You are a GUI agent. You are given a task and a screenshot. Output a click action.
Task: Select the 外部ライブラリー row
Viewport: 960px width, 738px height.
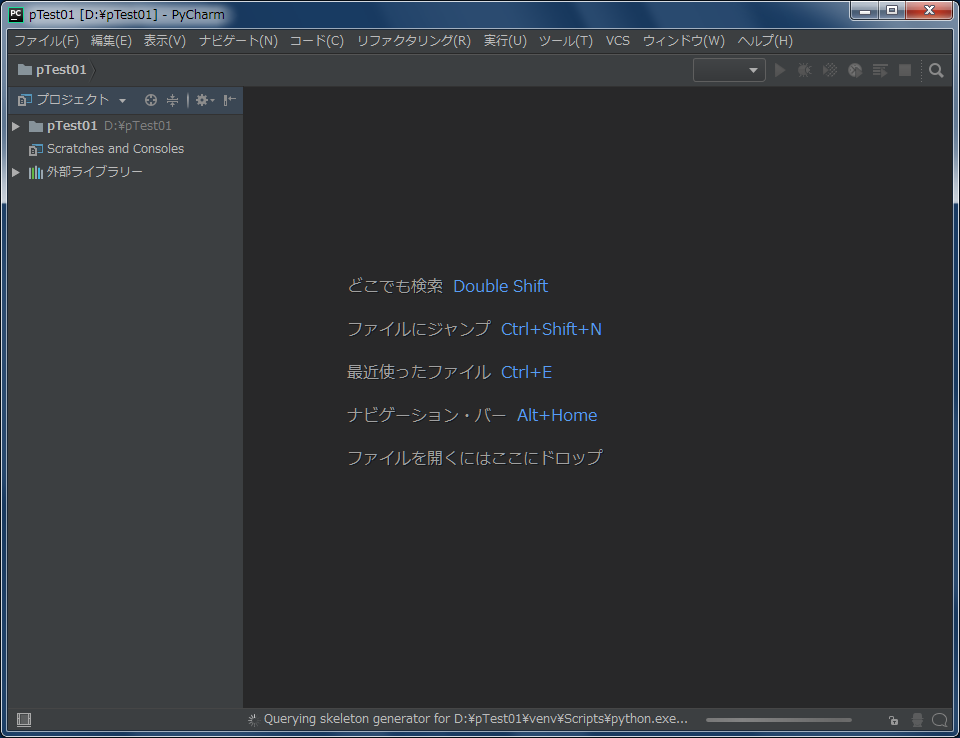tap(126, 172)
